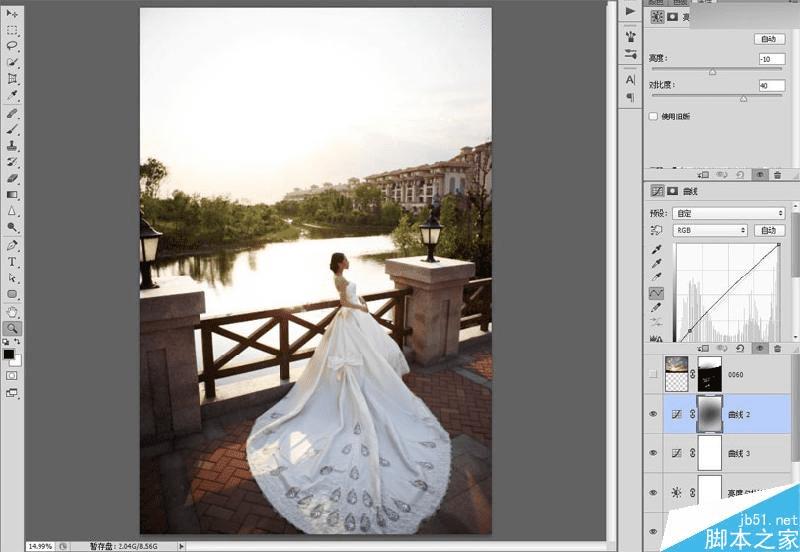Select the Gradient tool
This screenshot has height=552, width=800.
(12, 195)
